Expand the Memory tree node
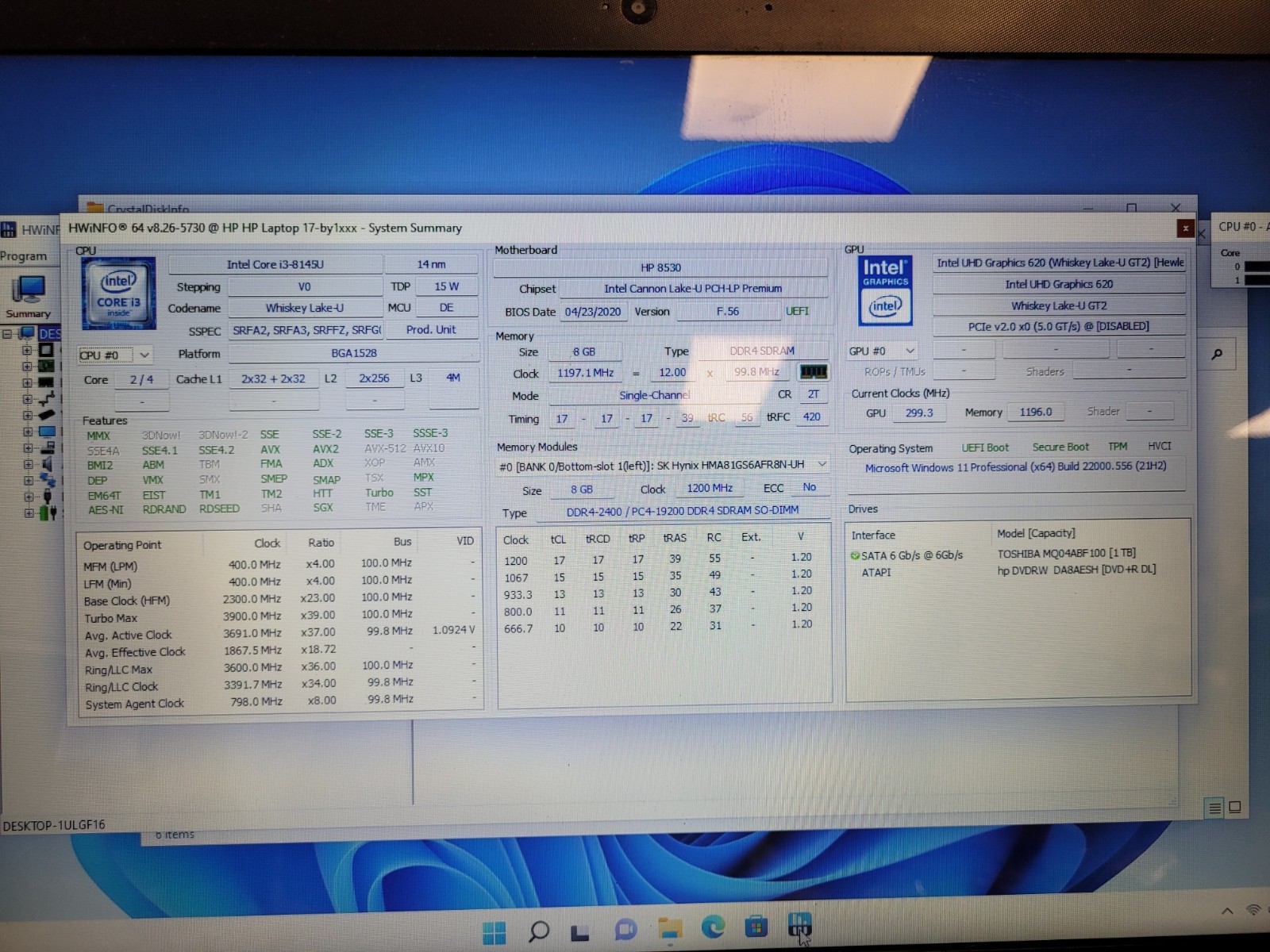1270x952 pixels. [27, 382]
